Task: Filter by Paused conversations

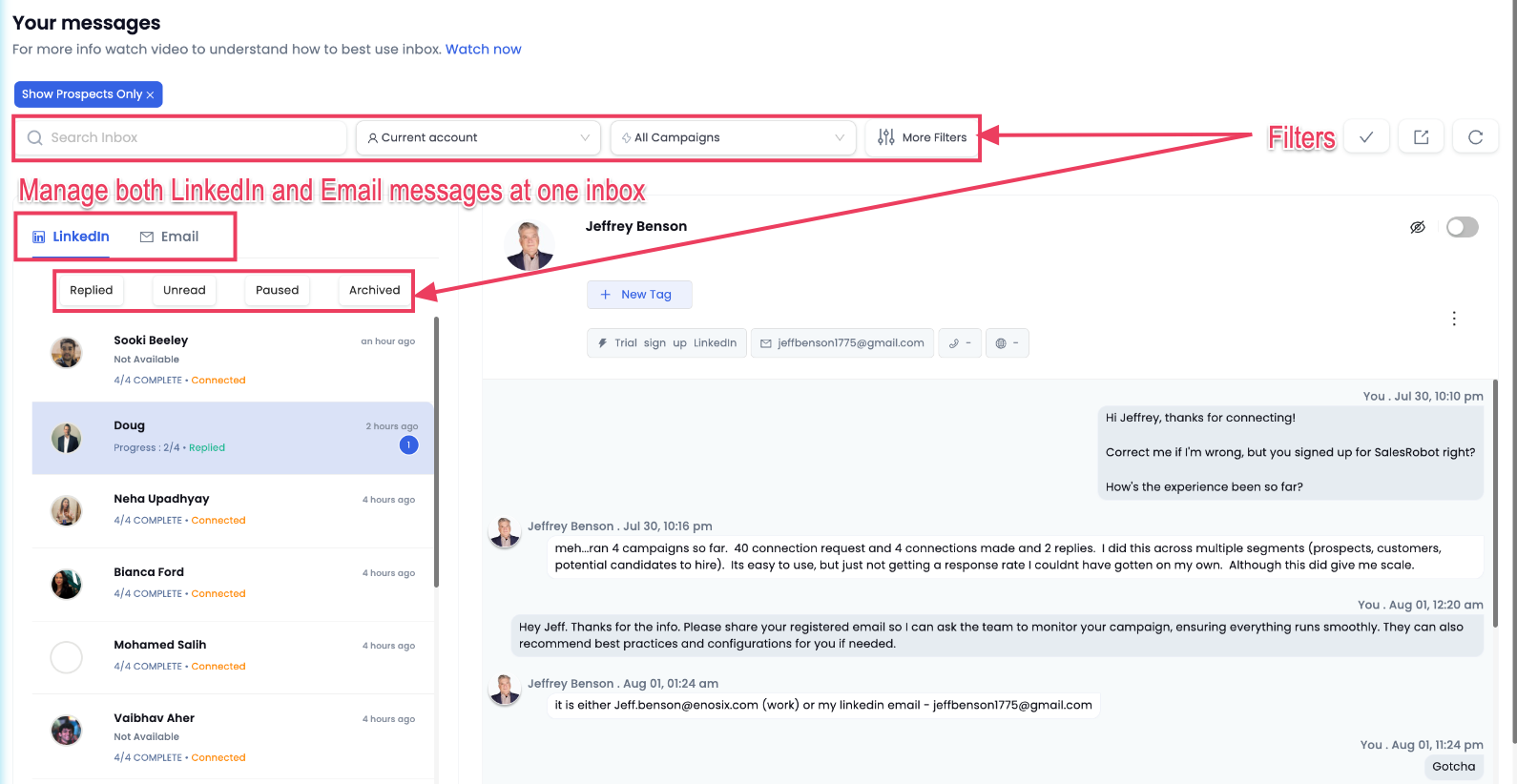Action: point(277,290)
